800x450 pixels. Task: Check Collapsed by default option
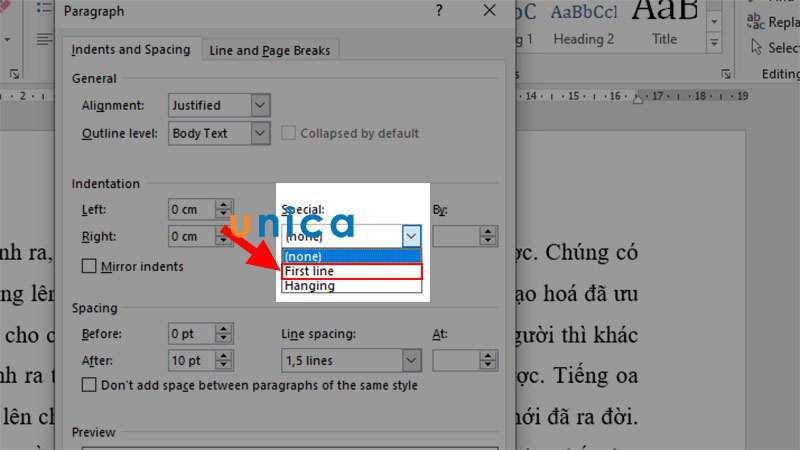point(288,133)
